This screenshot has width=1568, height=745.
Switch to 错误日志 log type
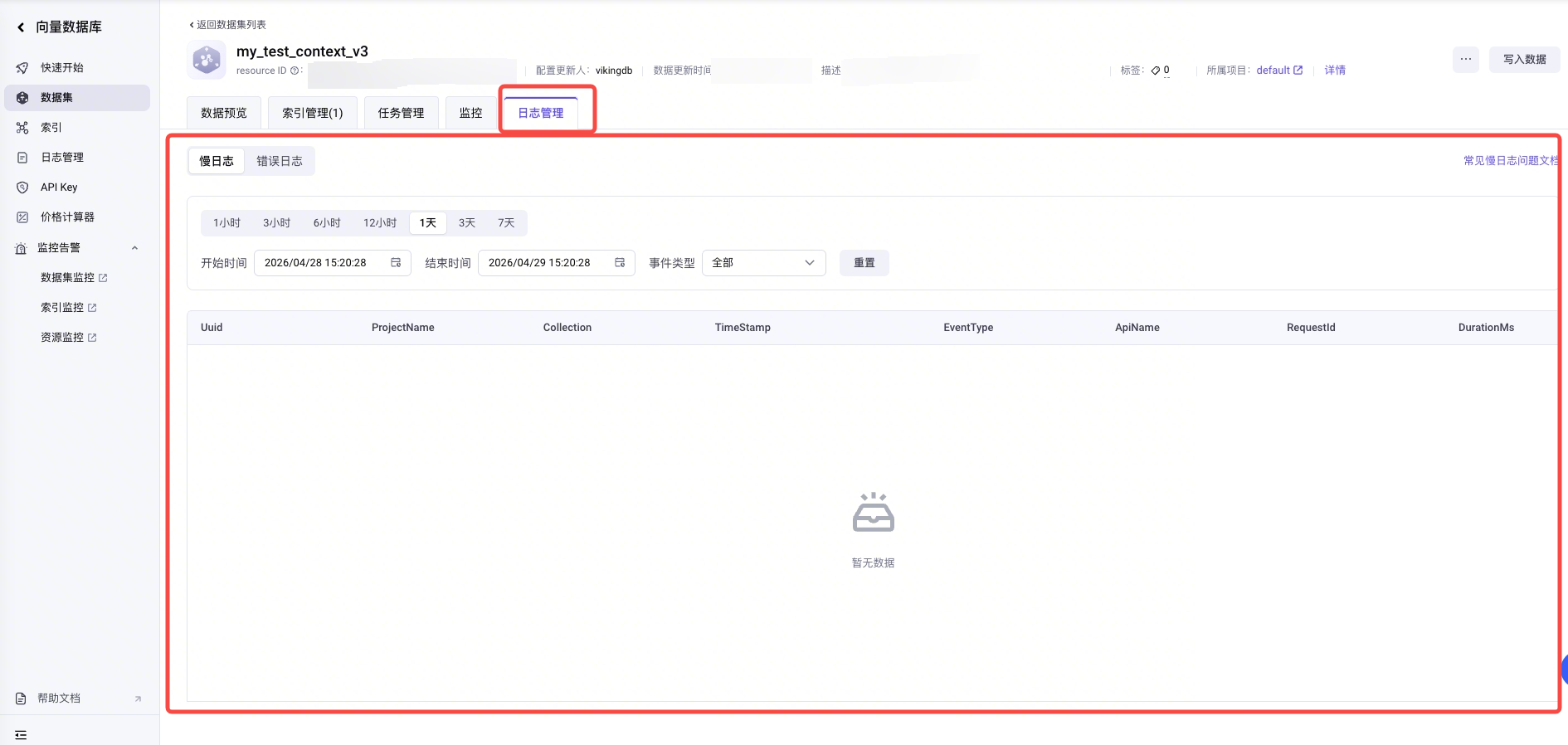280,161
